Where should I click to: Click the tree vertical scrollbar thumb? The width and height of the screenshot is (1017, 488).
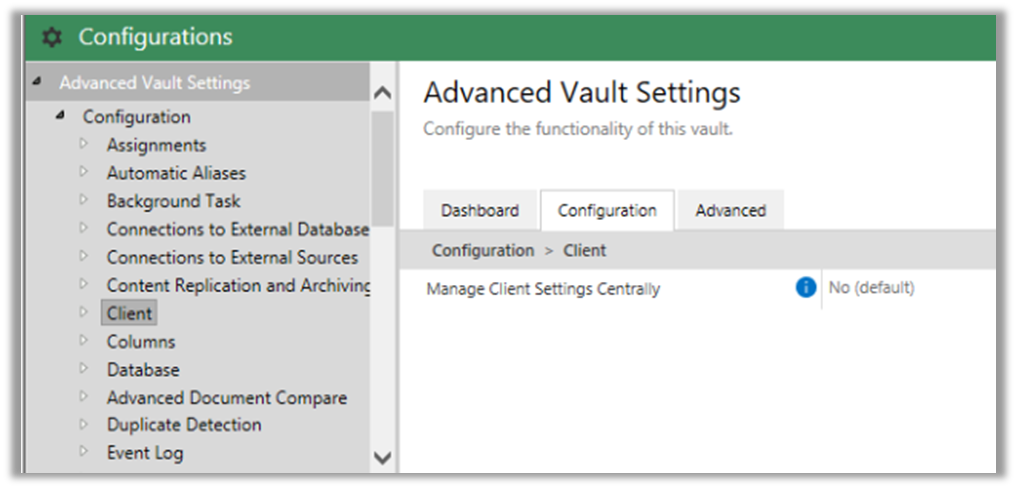(x=383, y=167)
